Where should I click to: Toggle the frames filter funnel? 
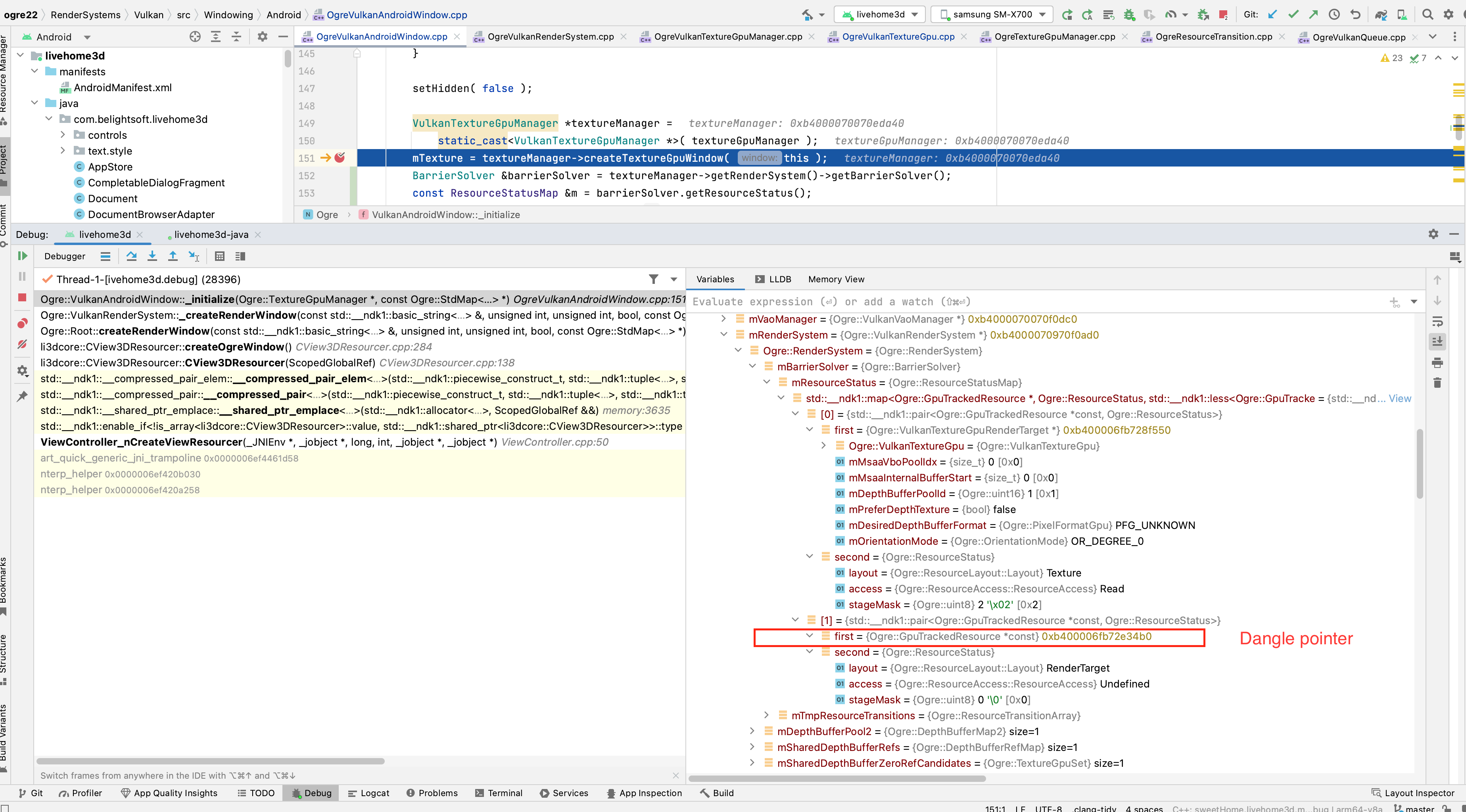653,280
